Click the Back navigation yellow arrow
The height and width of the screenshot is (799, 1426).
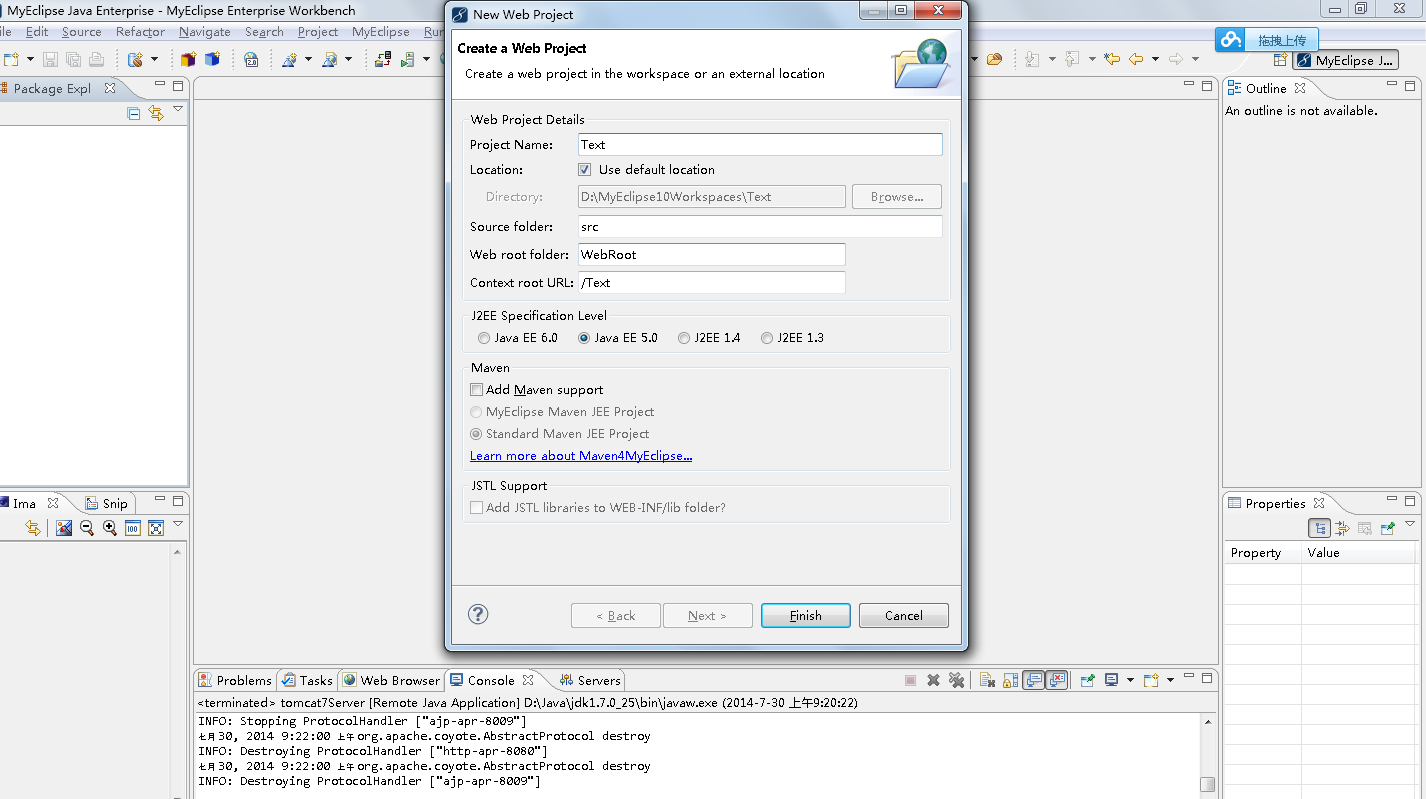point(1136,59)
